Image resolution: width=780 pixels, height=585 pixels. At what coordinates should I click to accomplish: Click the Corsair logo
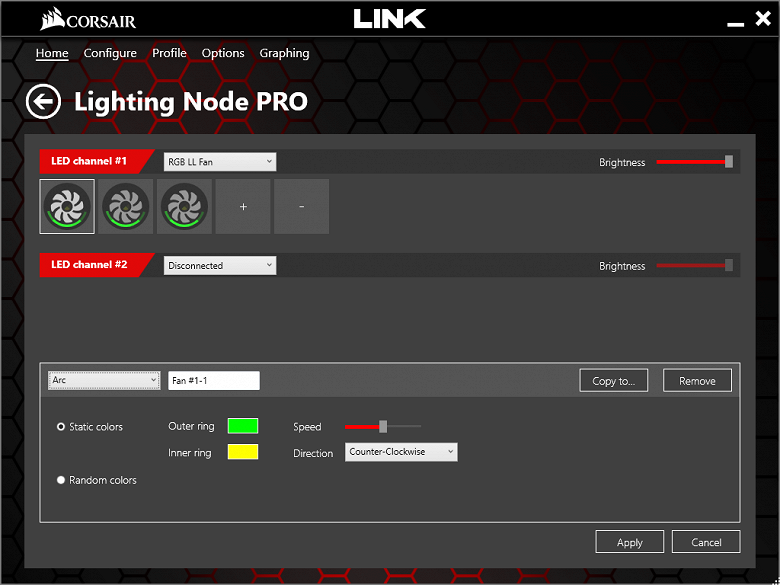tap(88, 19)
